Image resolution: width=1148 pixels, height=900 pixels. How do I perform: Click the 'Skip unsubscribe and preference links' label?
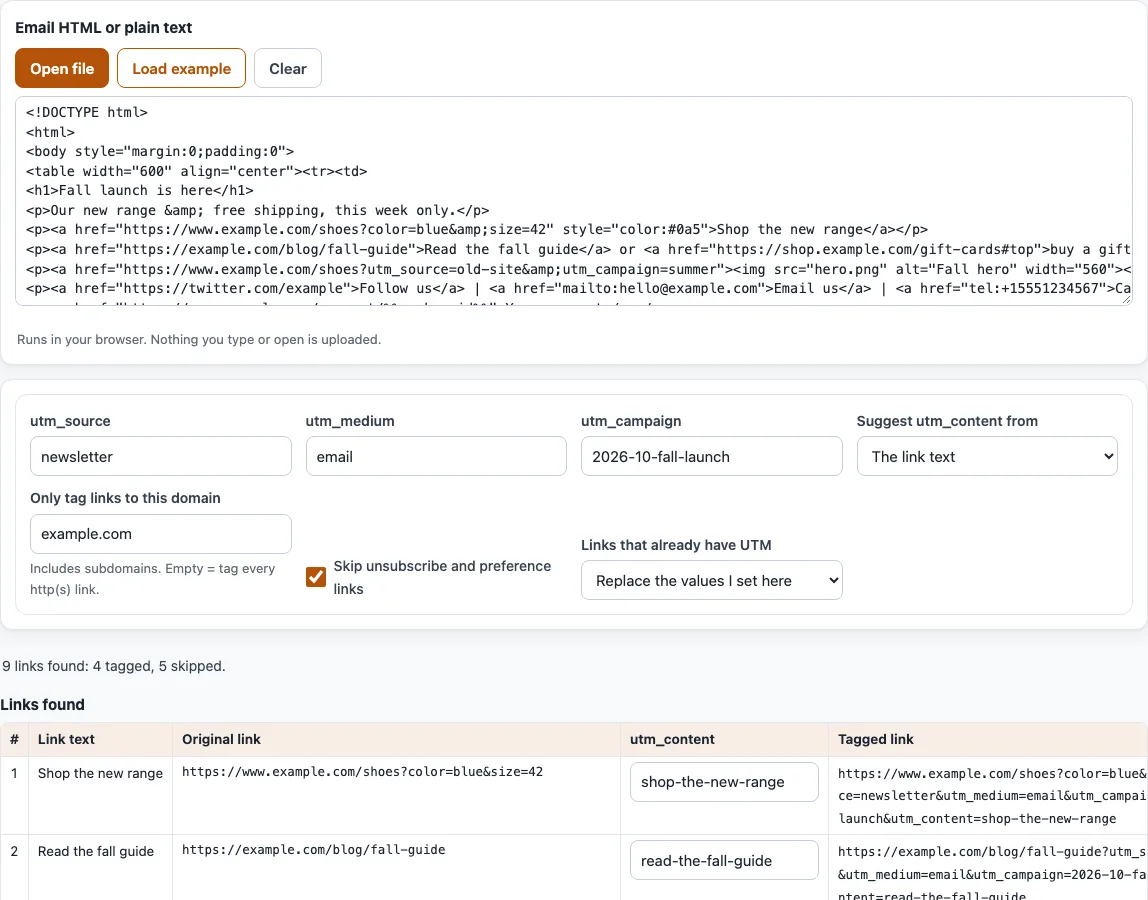442,577
